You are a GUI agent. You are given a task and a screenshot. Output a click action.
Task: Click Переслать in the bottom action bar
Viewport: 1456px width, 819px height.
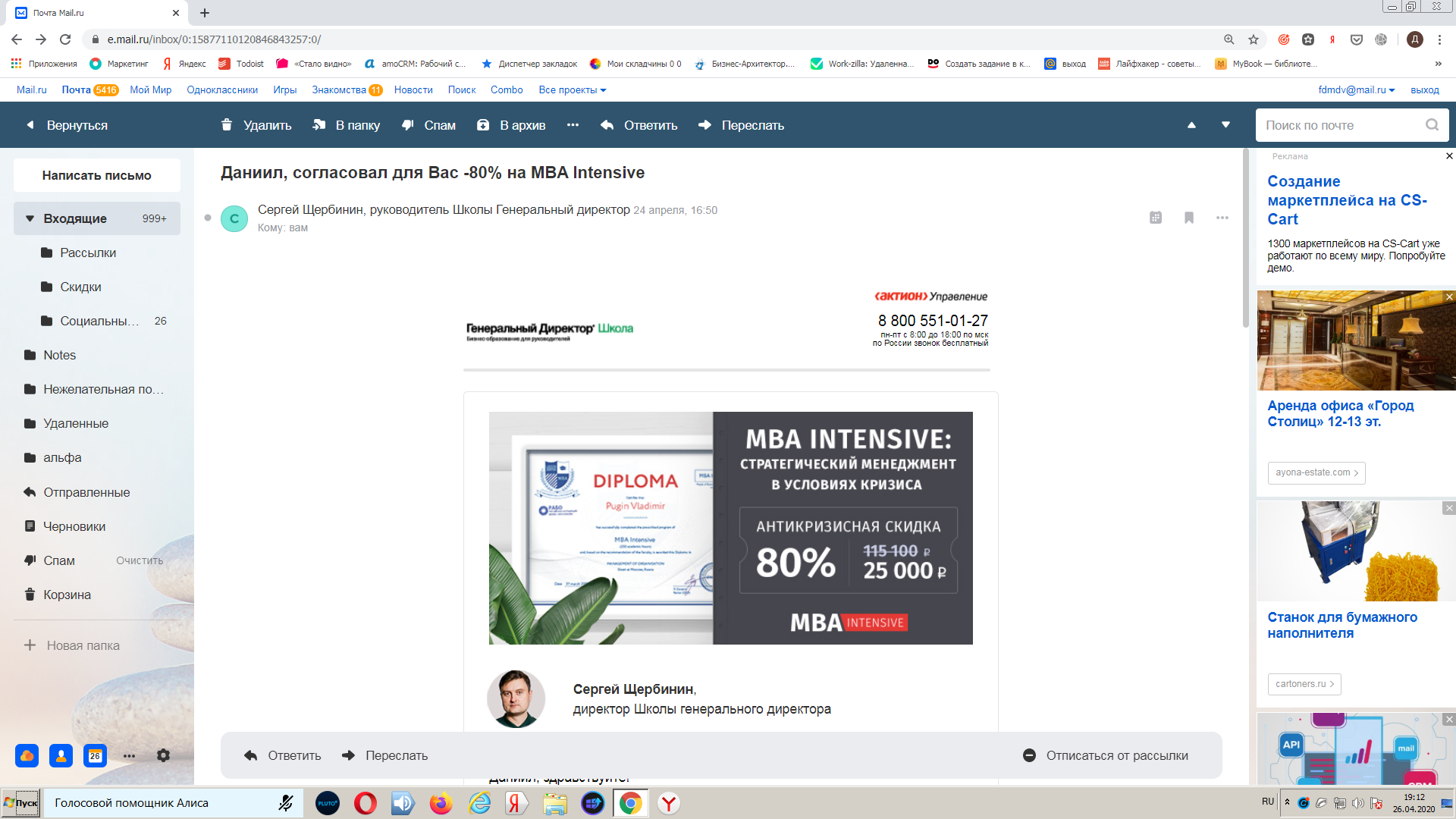click(385, 755)
